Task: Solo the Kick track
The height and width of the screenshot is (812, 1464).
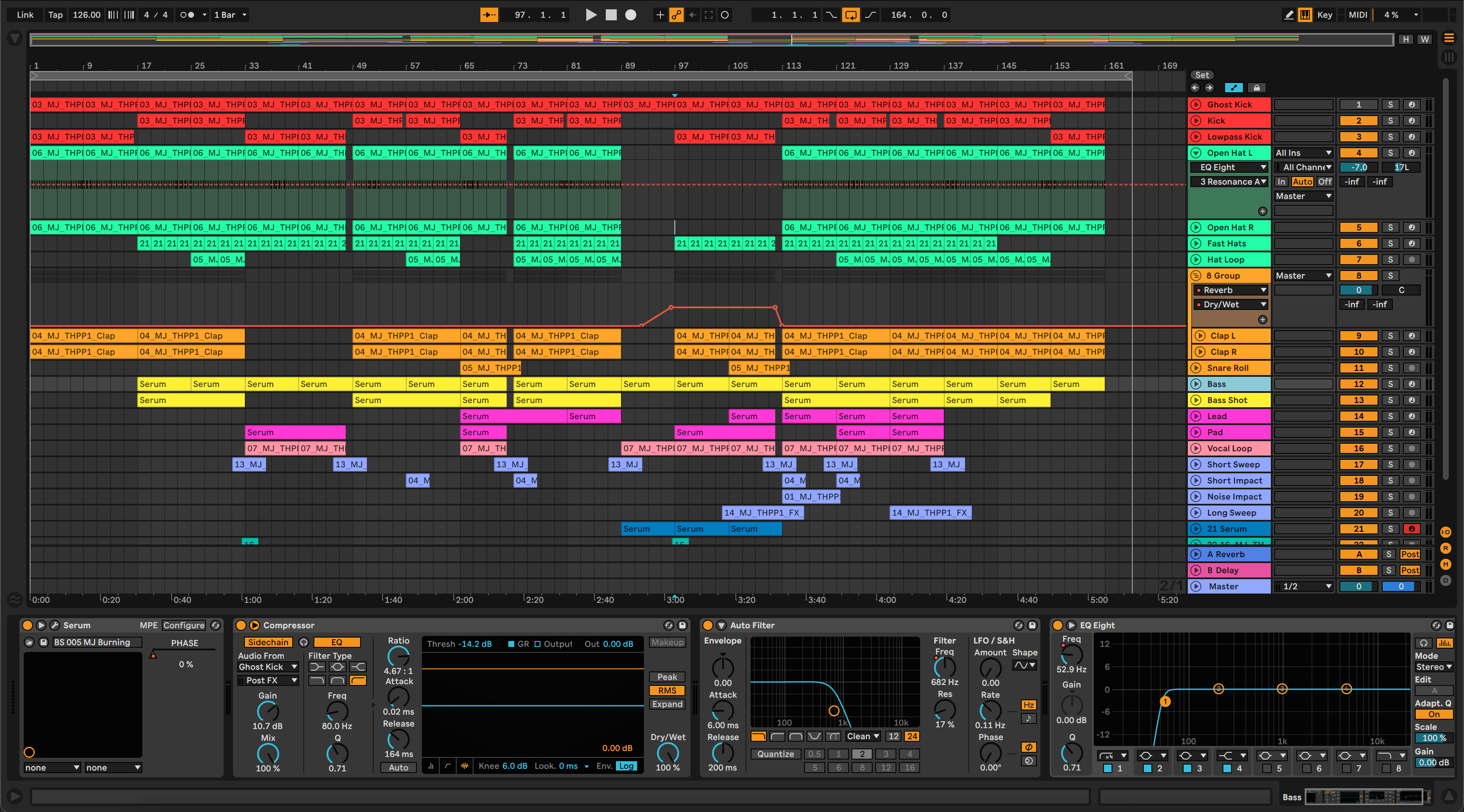Action: coord(1390,120)
